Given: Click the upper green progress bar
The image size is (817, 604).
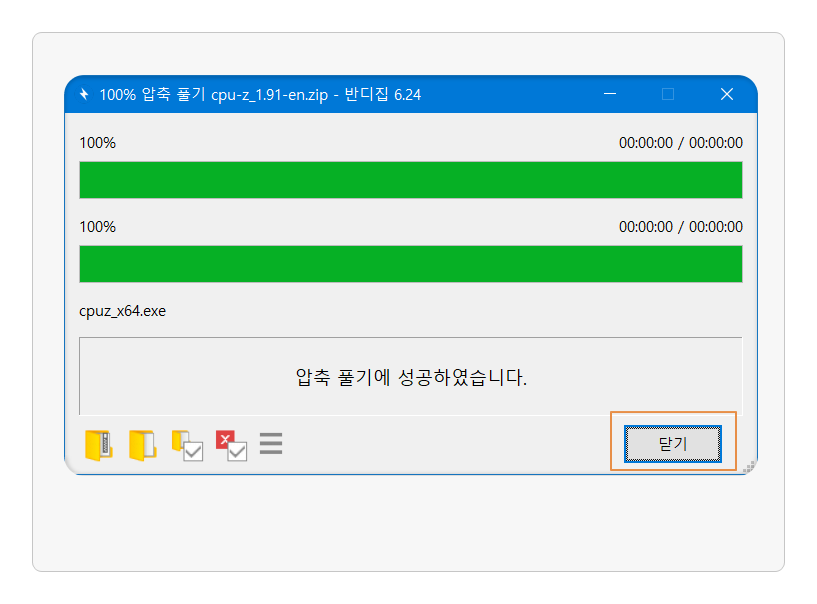Looking at the screenshot, I should [411, 180].
